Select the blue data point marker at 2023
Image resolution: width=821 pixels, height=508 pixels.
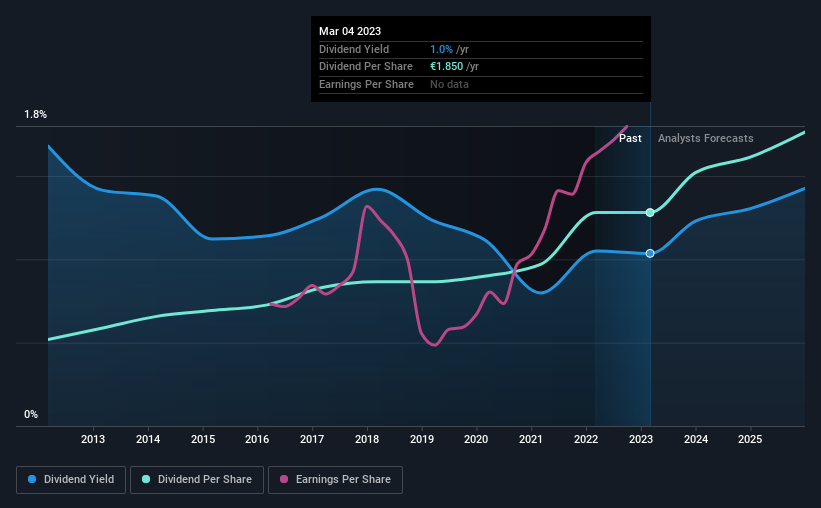(x=650, y=253)
